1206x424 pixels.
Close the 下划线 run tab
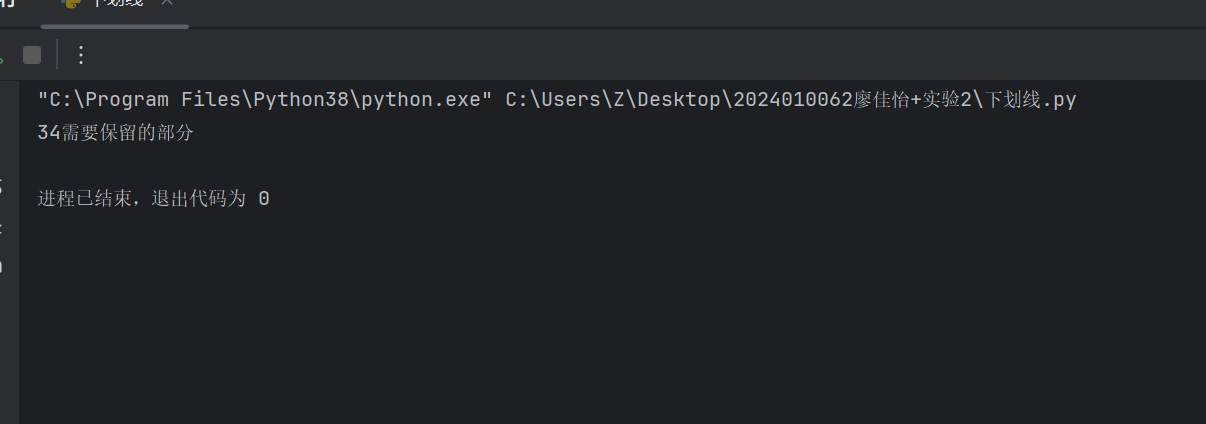pyautogui.click(x=166, y=3)
